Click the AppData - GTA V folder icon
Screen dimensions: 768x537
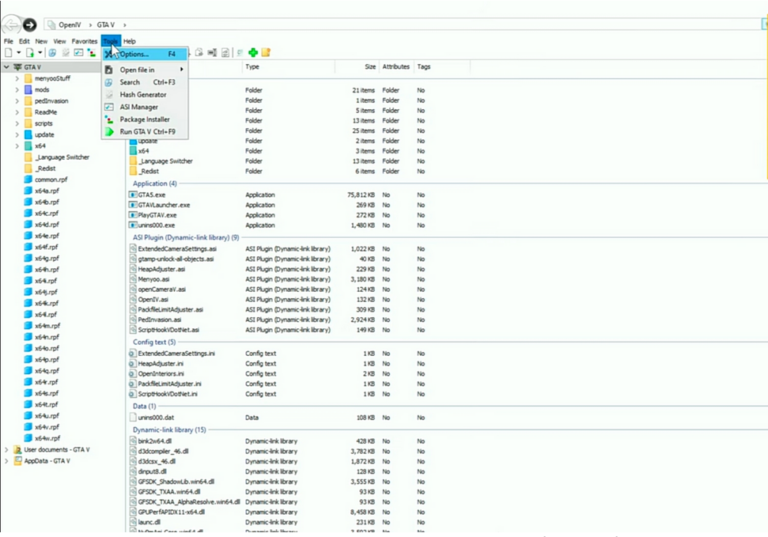tap(18, 461)
